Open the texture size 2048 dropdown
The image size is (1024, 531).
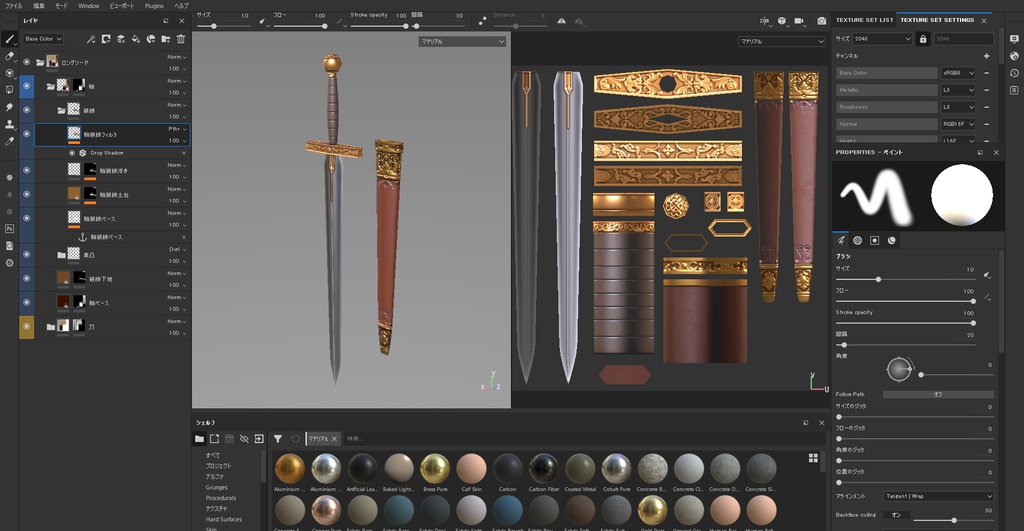point(882,39)
